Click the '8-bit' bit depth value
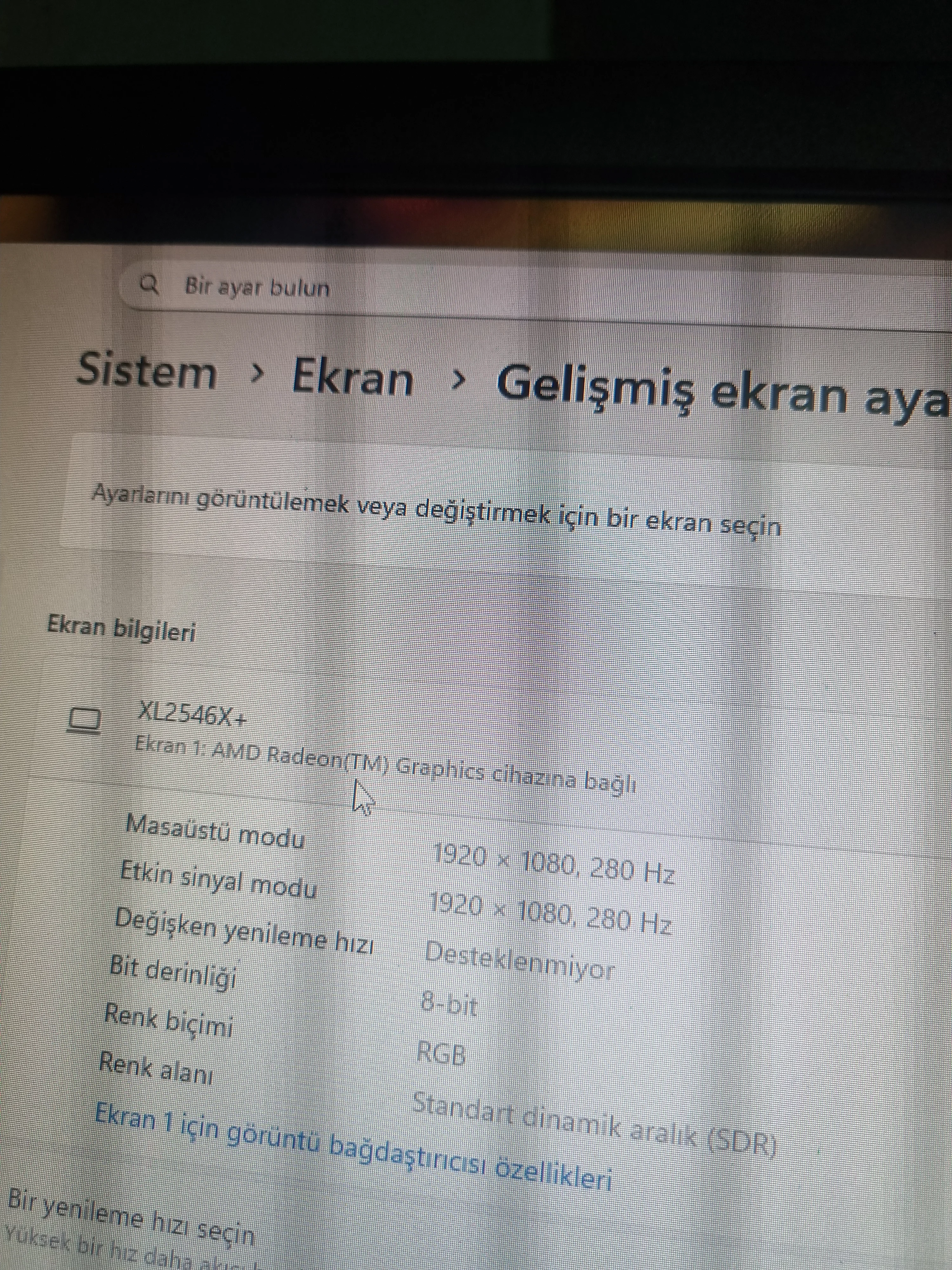 coord(449,1004)
